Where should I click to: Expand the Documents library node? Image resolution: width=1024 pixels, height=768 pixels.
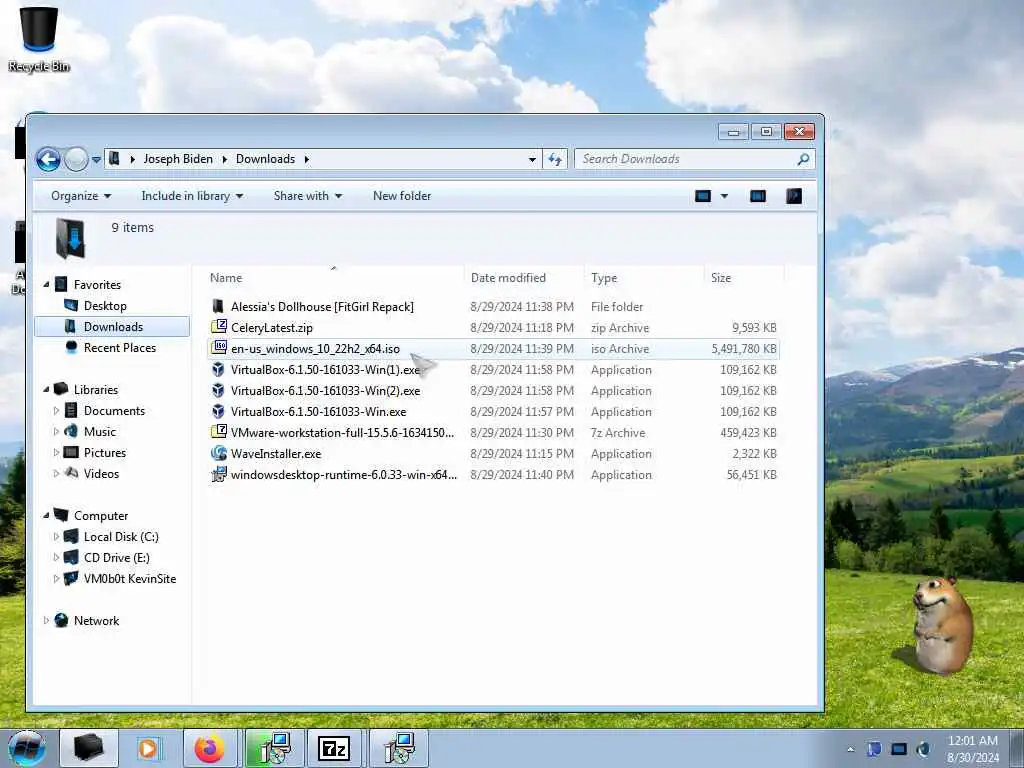pyautogui.click(x=56, y=411)
